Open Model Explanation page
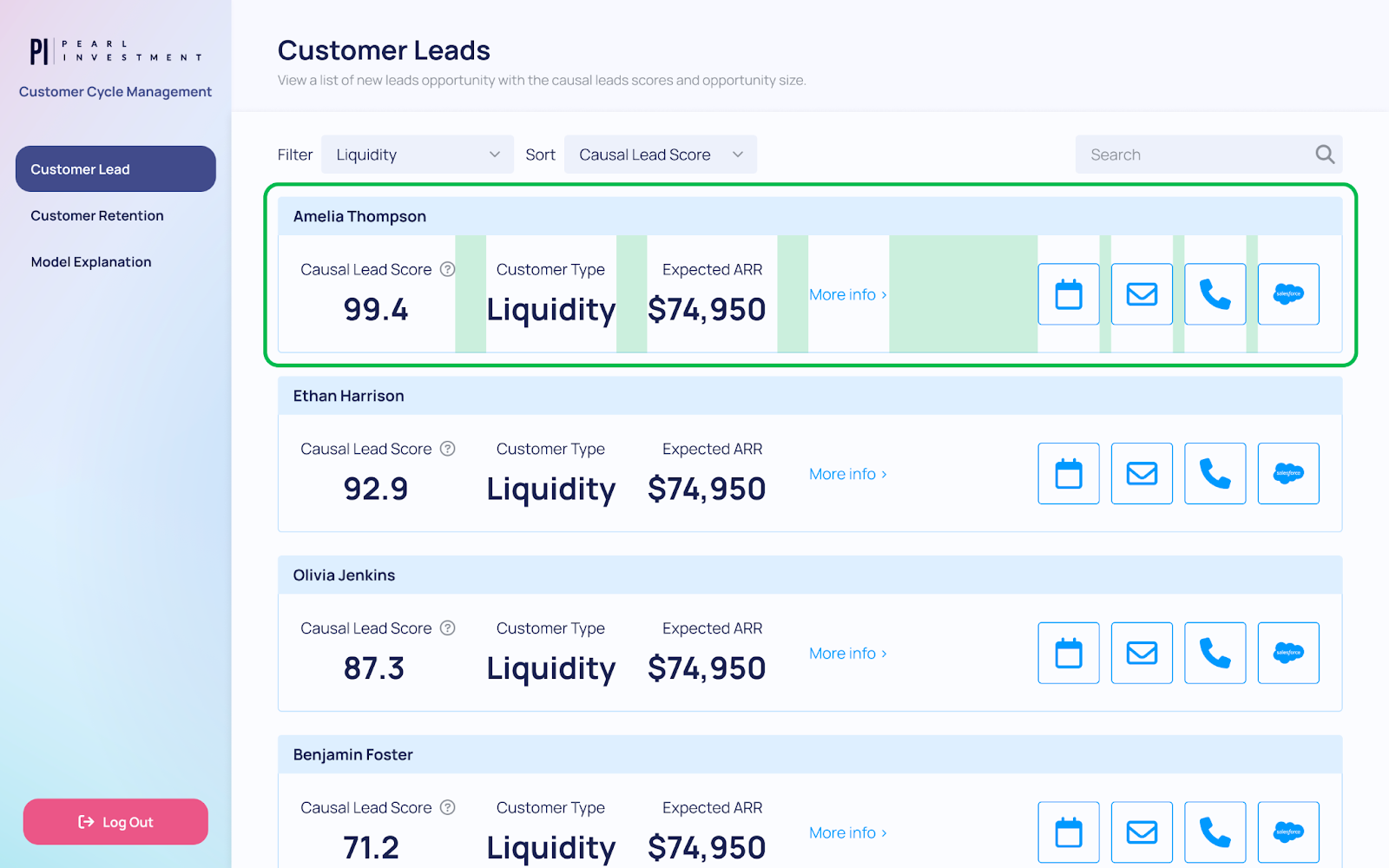The image size is (1389, 868). click(x=91, y=261)
